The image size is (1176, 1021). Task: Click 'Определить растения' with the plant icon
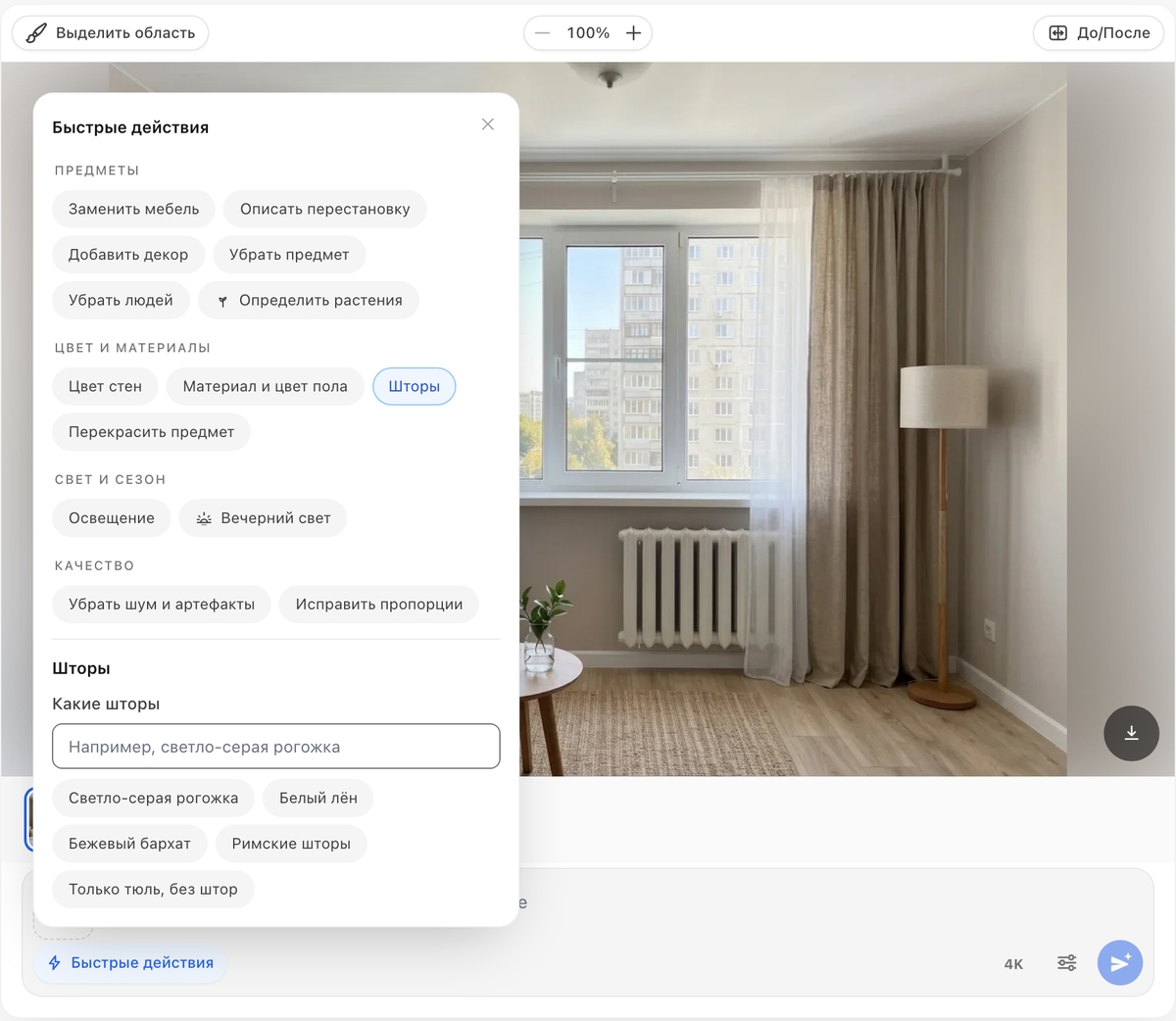coord(309,300)
